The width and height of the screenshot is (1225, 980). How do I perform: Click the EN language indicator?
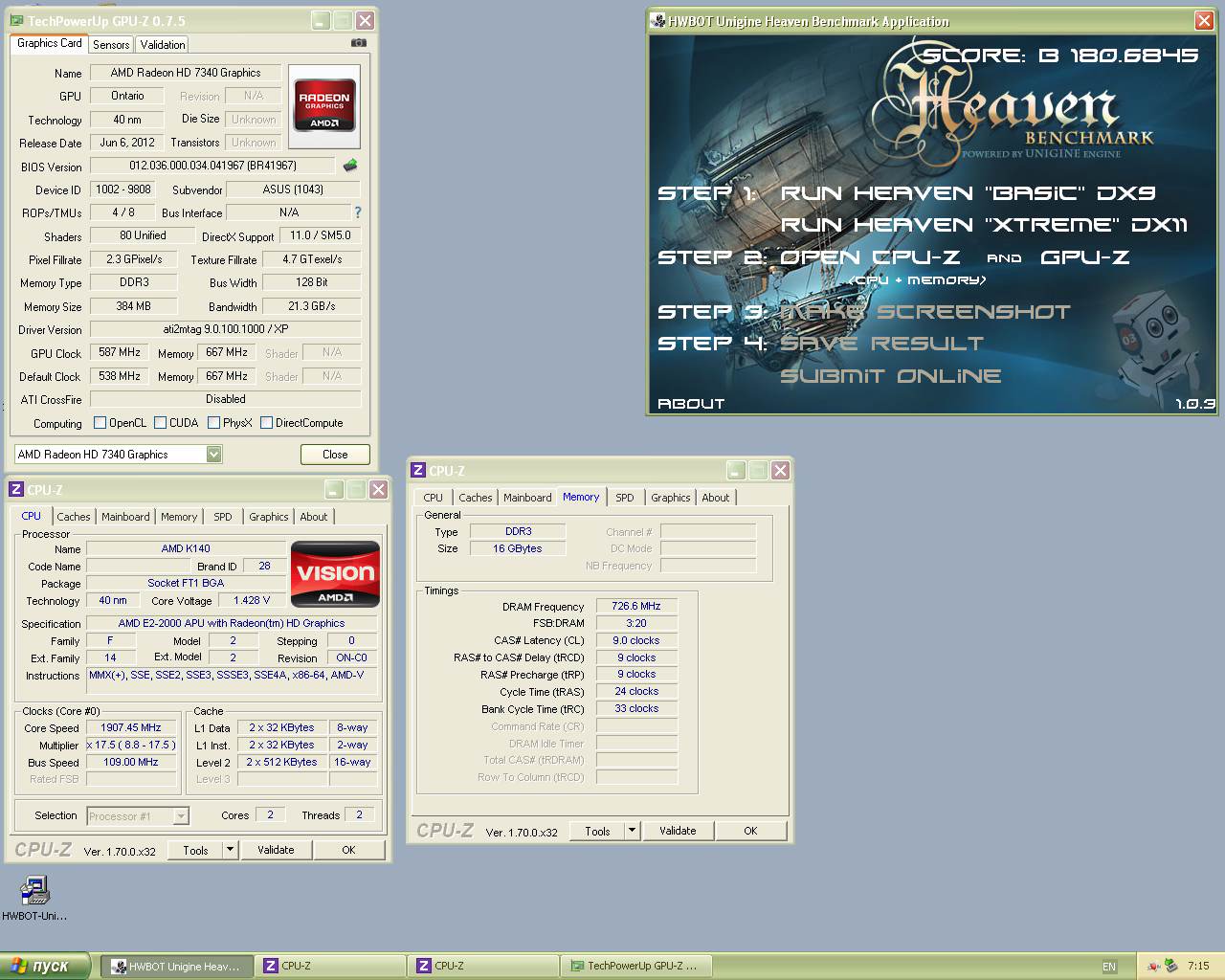1109,967
